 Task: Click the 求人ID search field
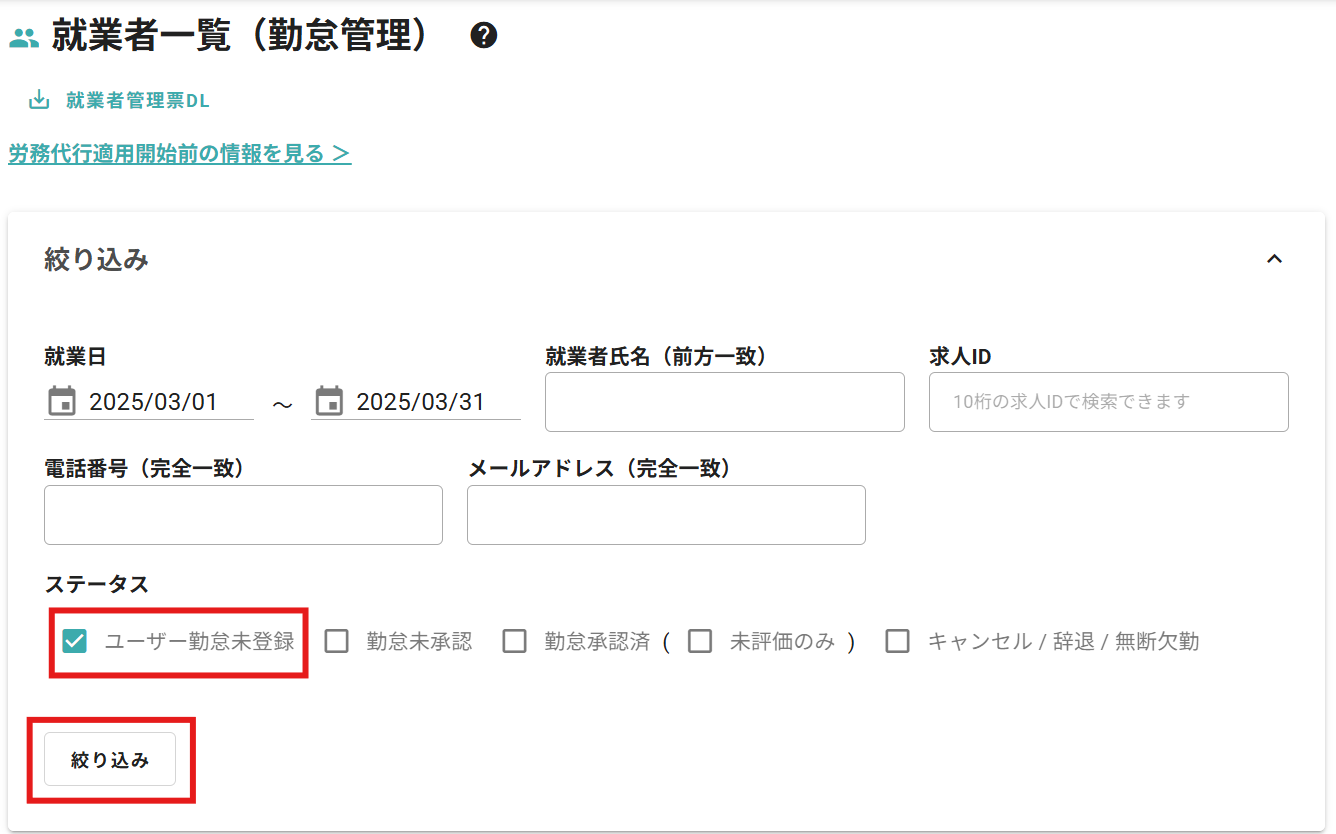(1108, 402)
